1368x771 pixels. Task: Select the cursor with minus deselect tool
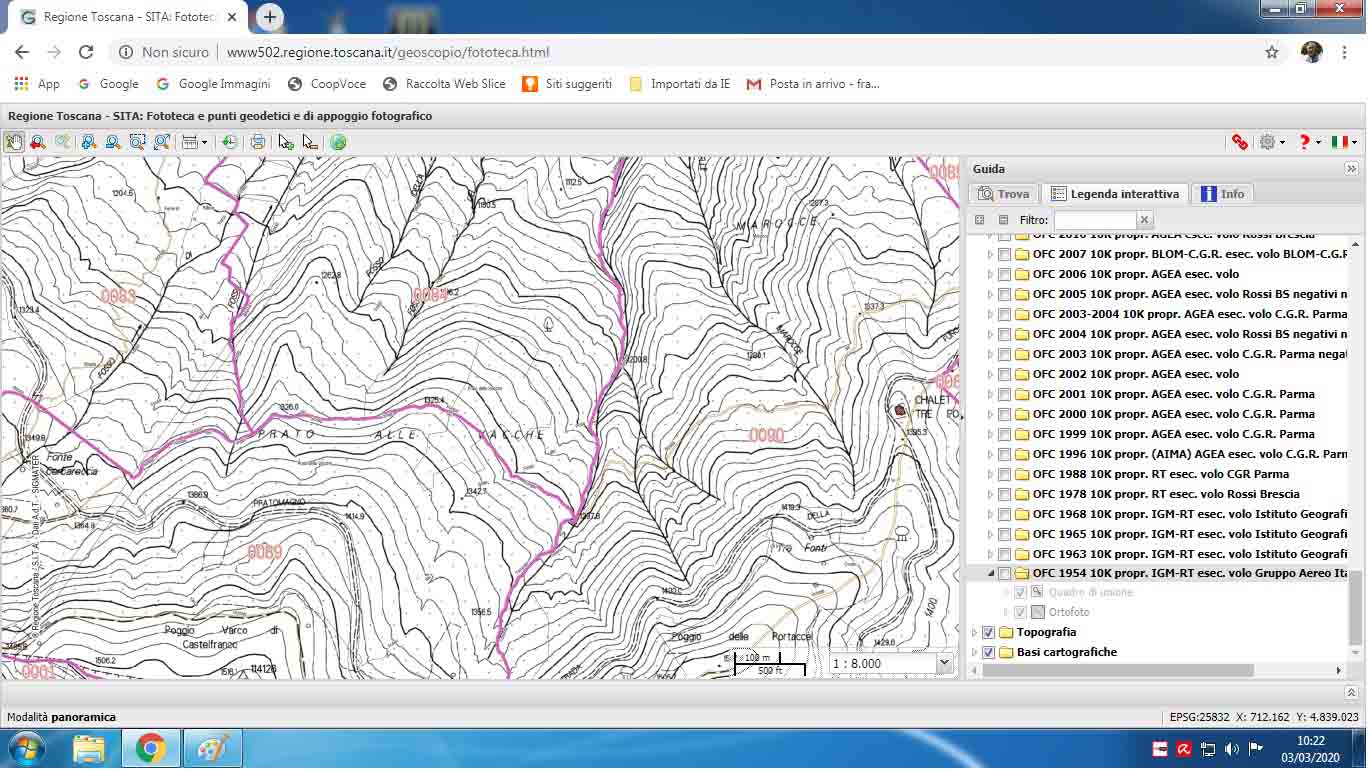310,142
